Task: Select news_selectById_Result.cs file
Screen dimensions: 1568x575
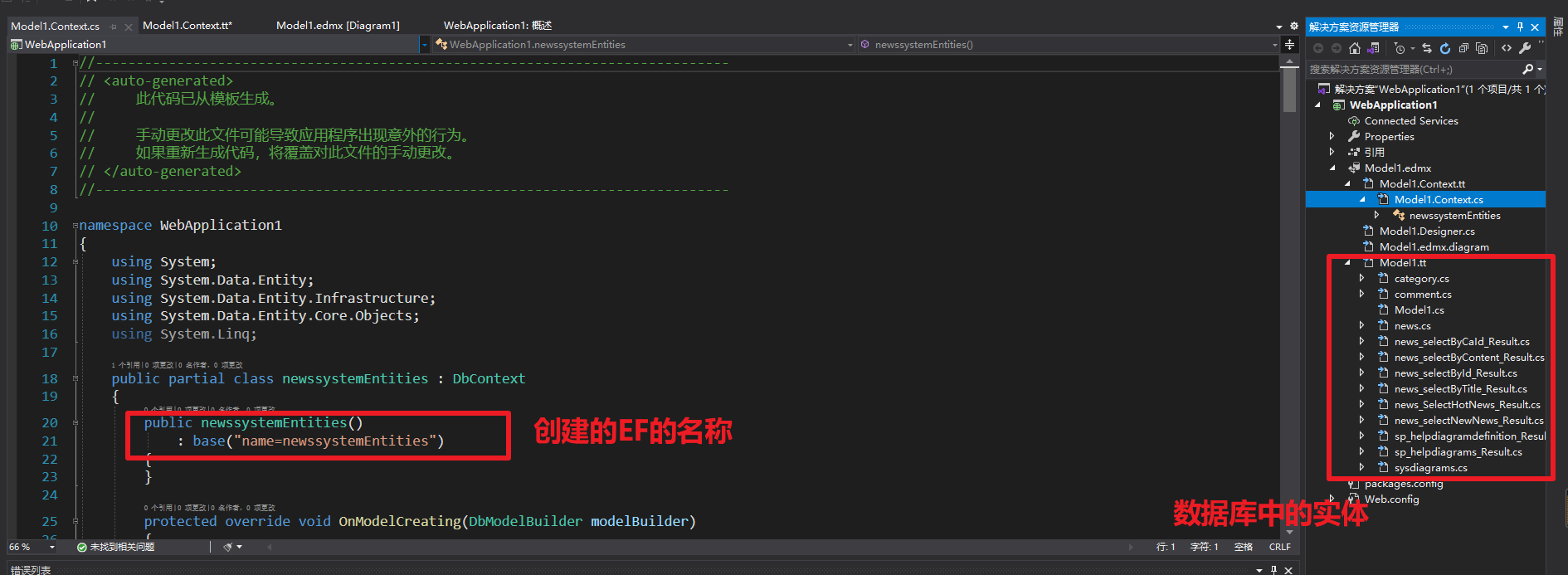Action: [1455, 373]
